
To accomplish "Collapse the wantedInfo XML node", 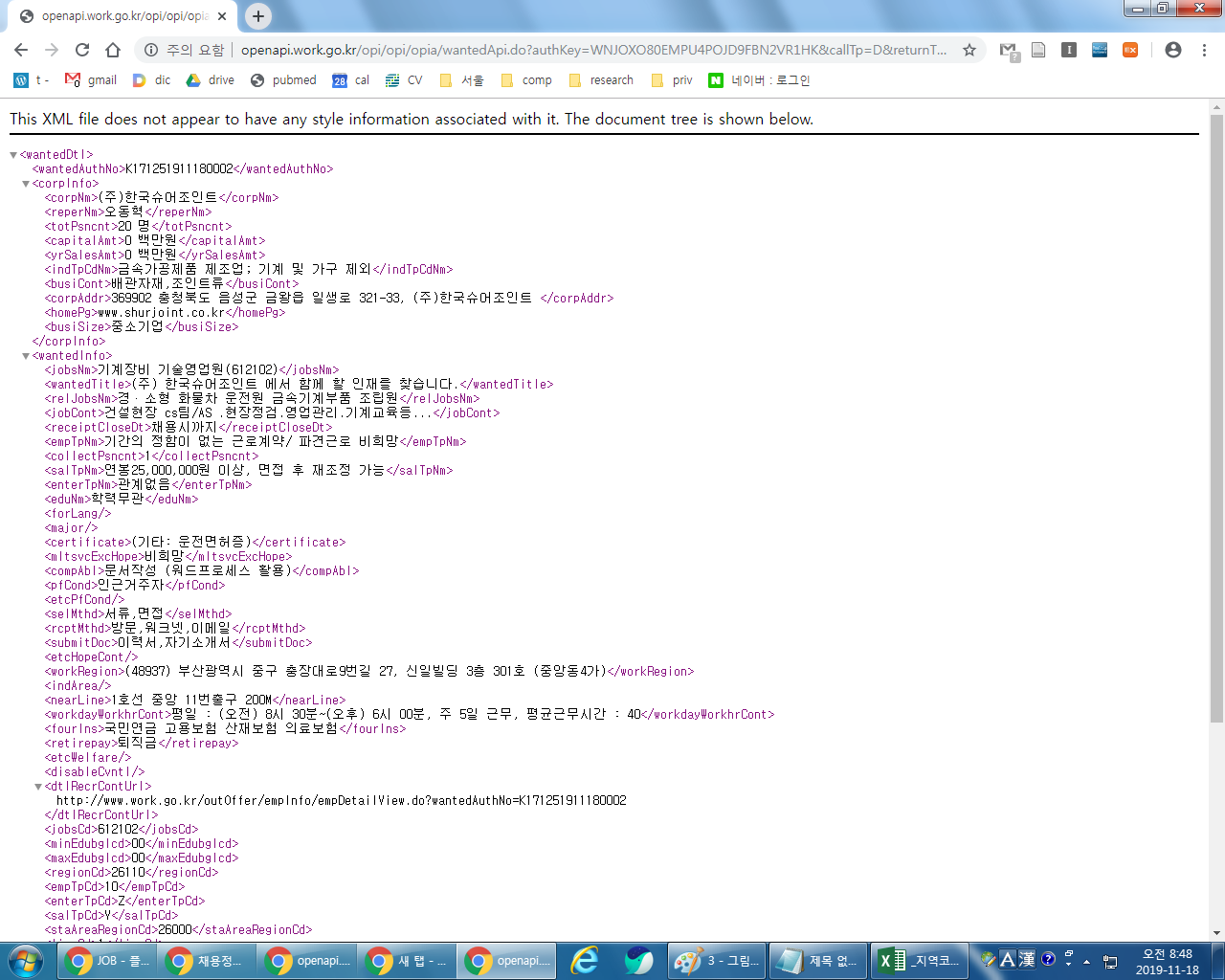I will pyautogui.click(x=26, y=356).
